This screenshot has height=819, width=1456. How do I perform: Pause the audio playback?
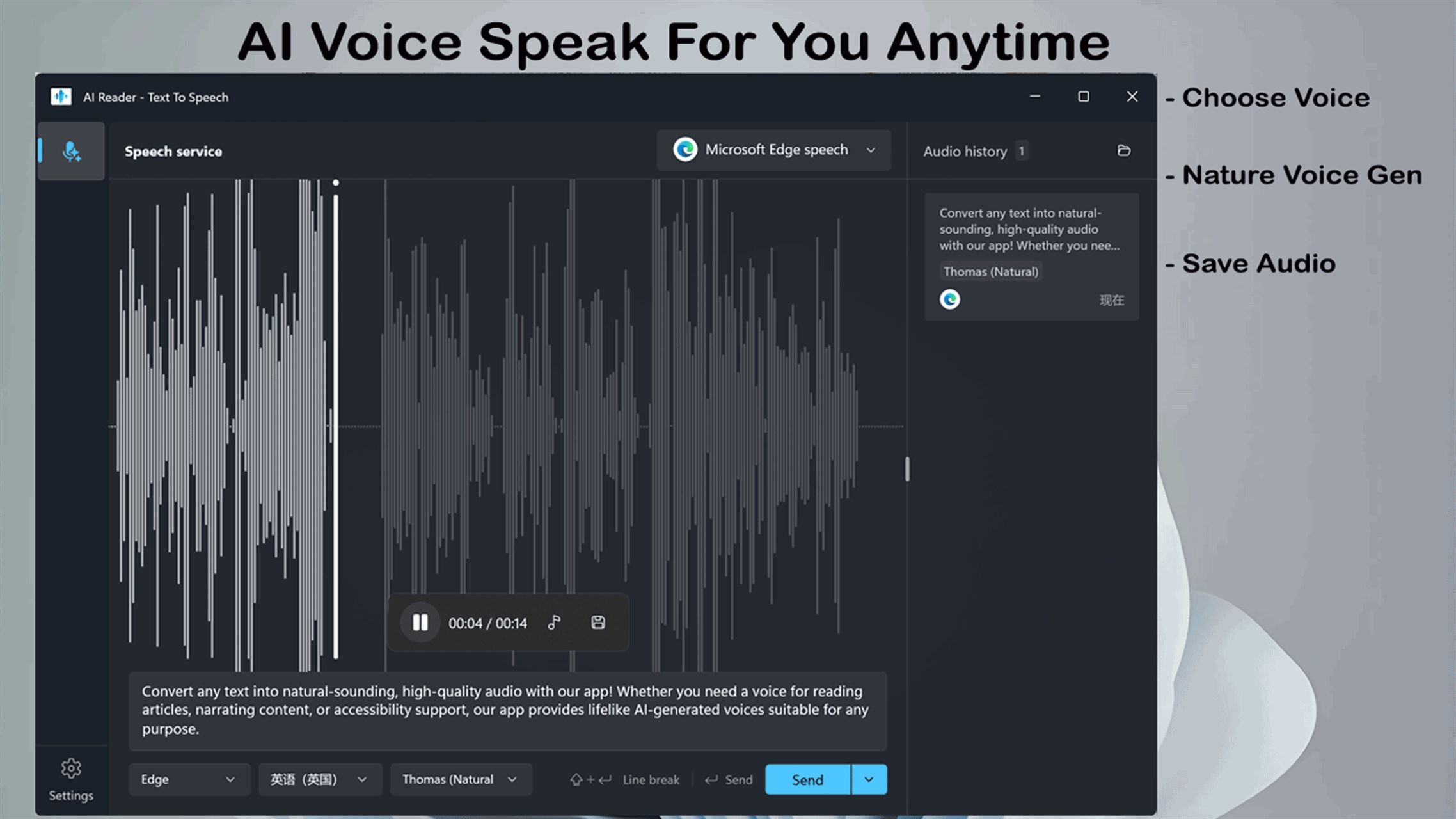pos(420,623)
